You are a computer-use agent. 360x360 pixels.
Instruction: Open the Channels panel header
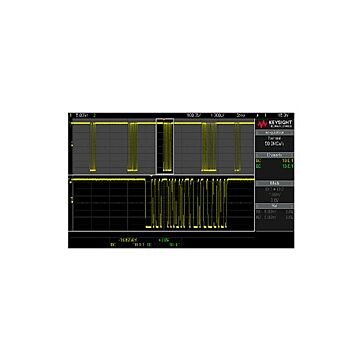click(275, 155)
